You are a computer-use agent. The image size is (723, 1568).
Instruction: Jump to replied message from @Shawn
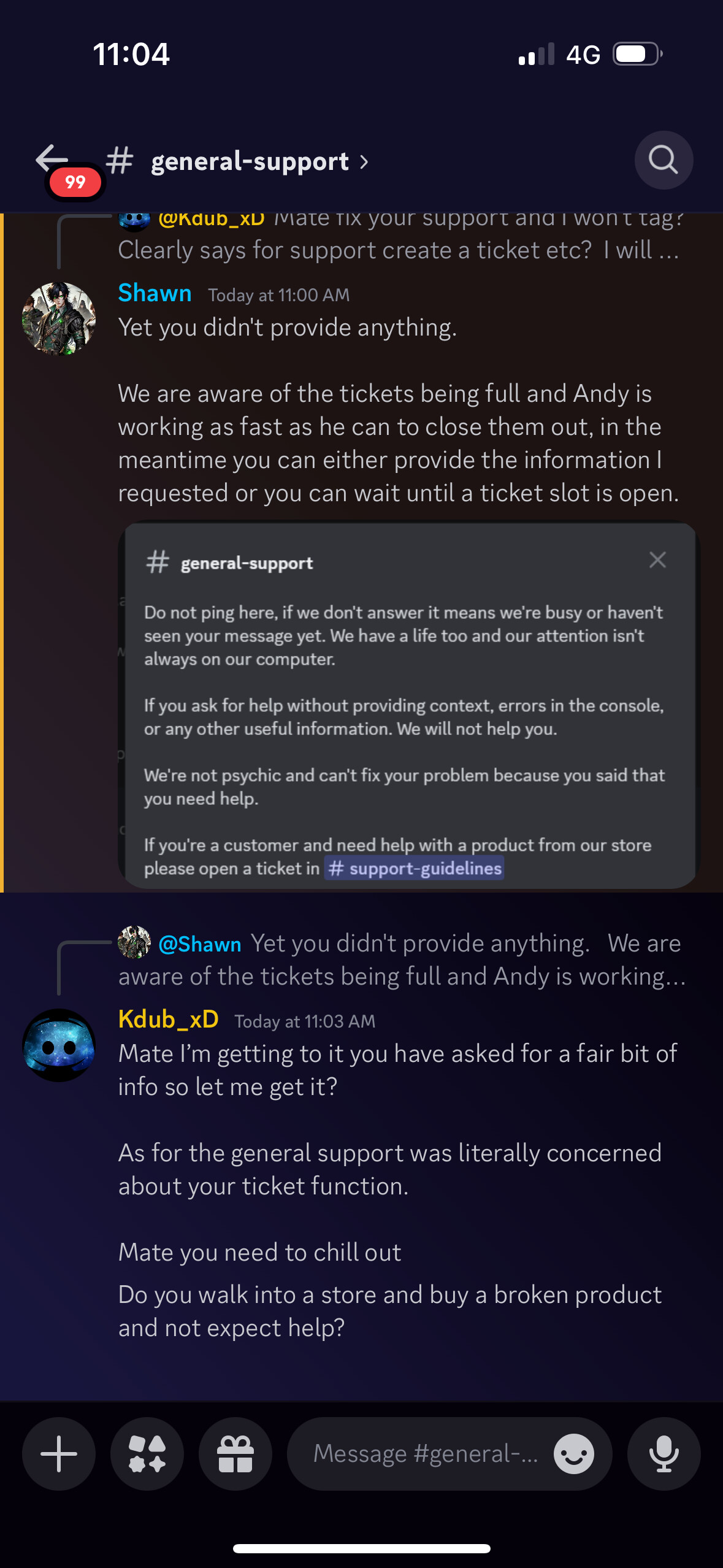pos(402,959)
